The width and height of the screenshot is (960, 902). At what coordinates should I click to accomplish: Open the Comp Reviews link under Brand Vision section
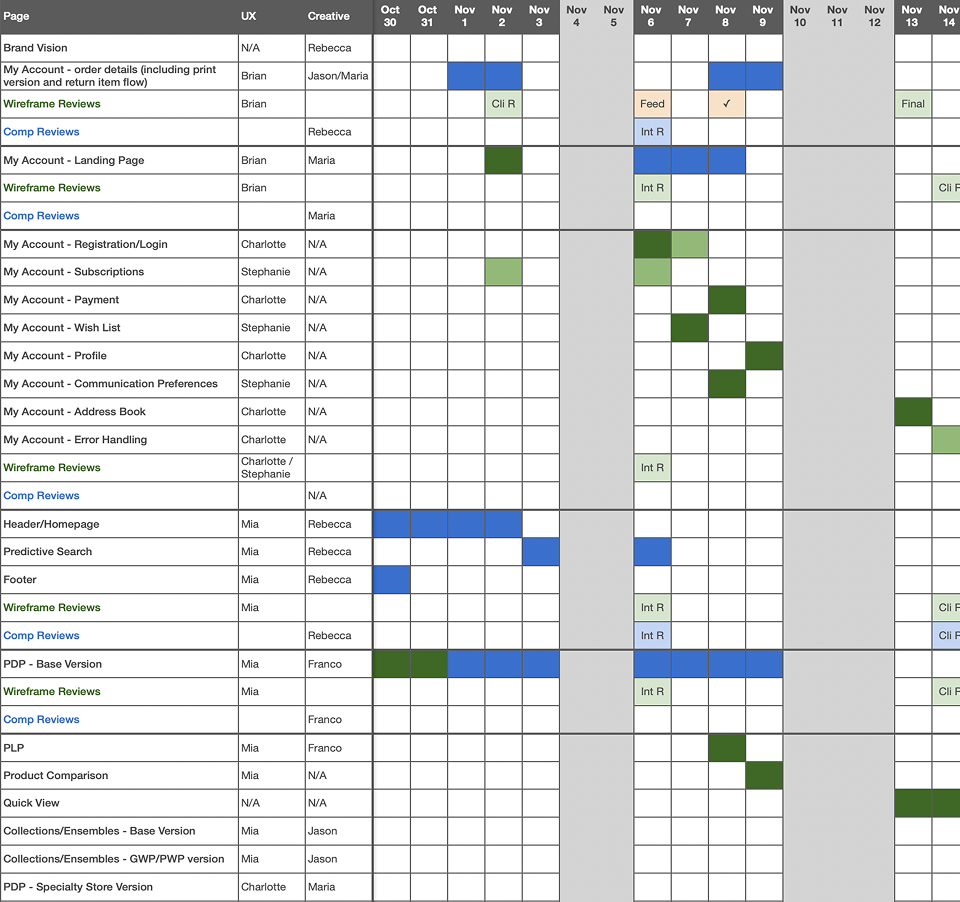click(x=41, y=131)
